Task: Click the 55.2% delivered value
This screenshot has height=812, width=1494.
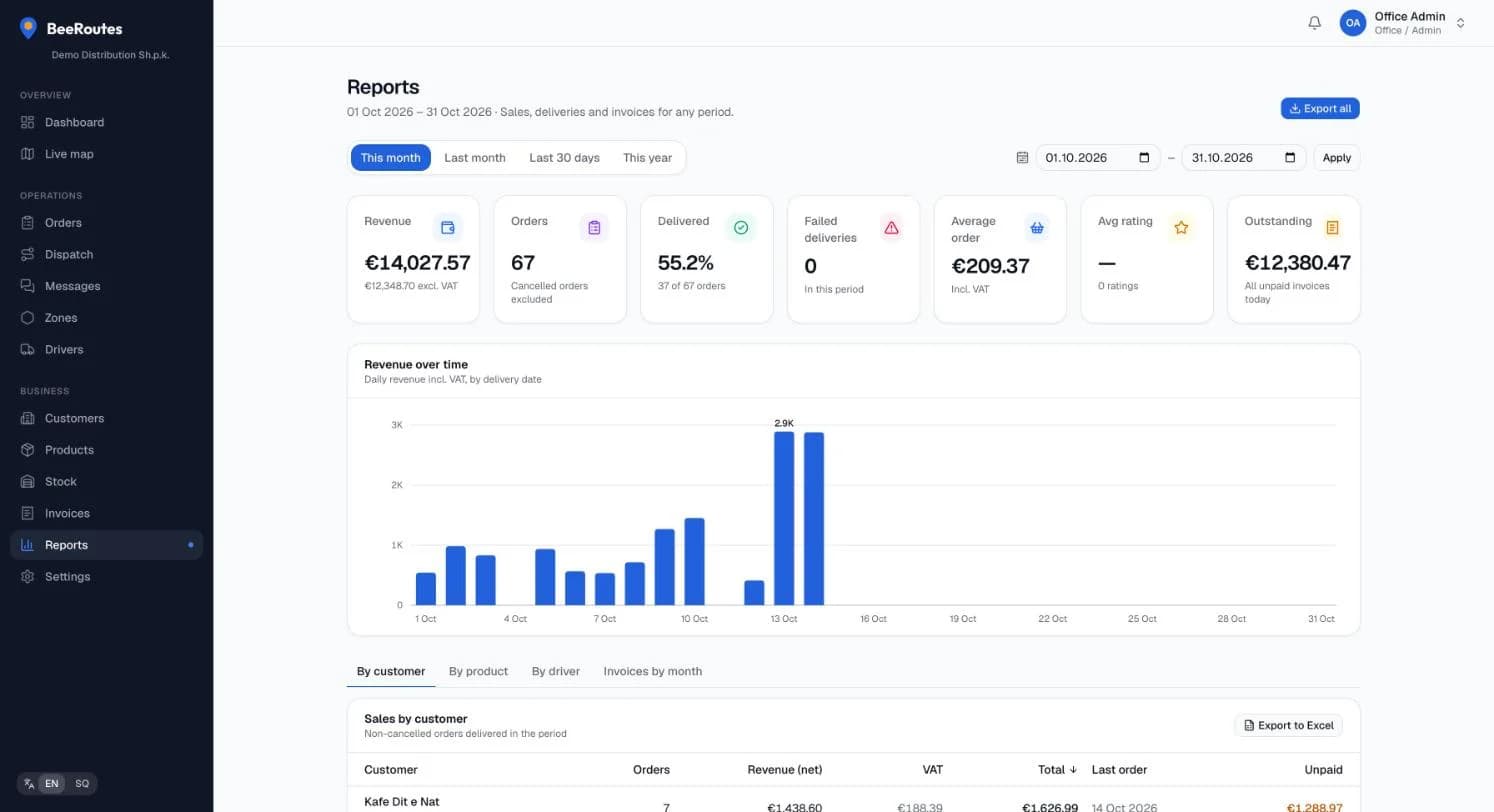Action: tap(686, 263)
